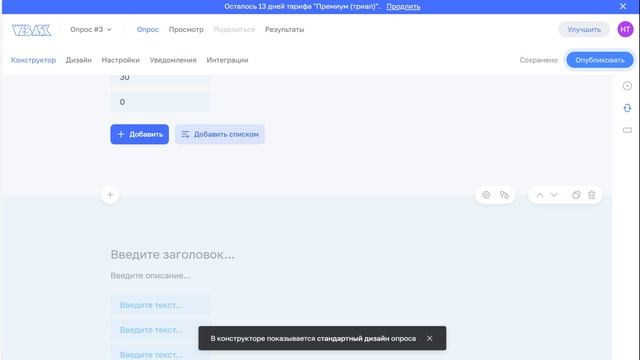
Task: Move question down with arrow
Action: pos(554,195)
